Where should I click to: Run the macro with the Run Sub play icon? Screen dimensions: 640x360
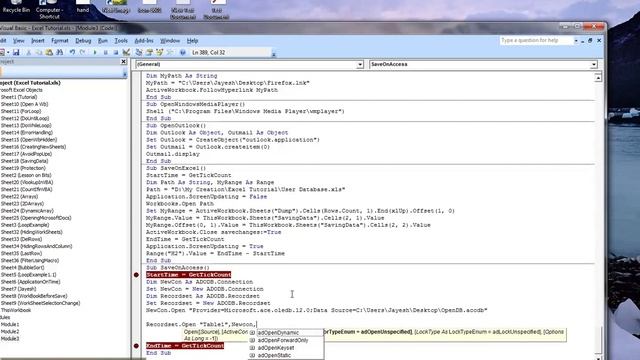[95, 52]
